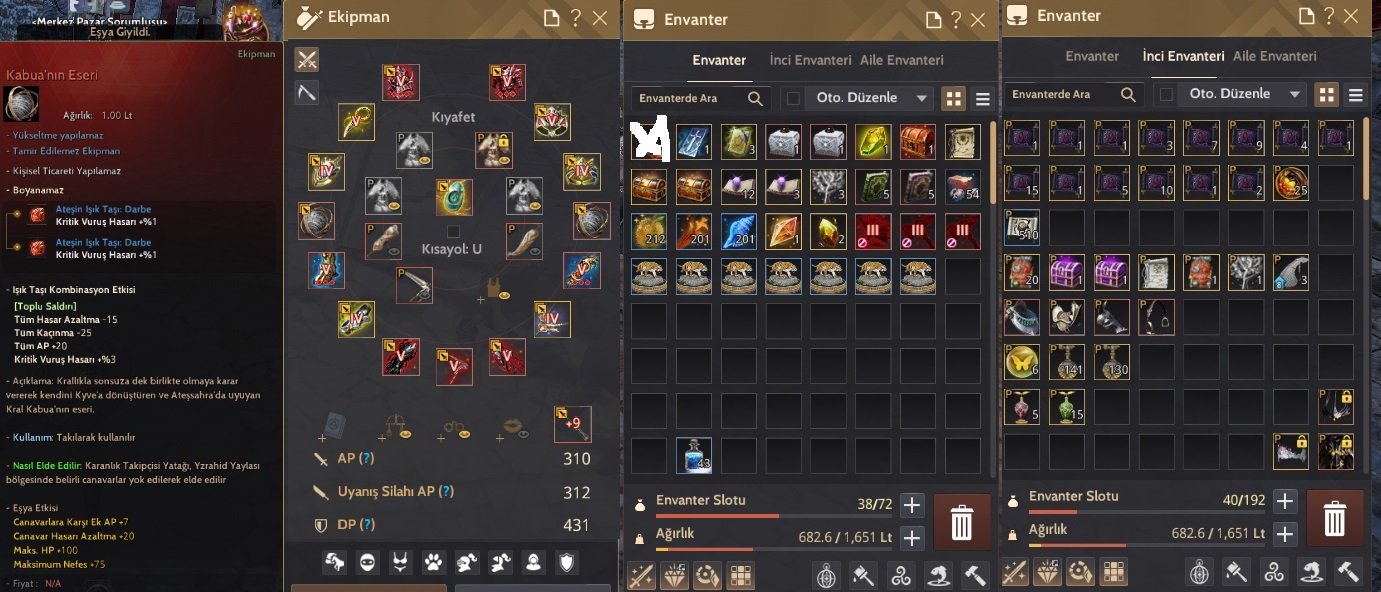Click the blue potion item with 43 count

(x=693, y=456)
